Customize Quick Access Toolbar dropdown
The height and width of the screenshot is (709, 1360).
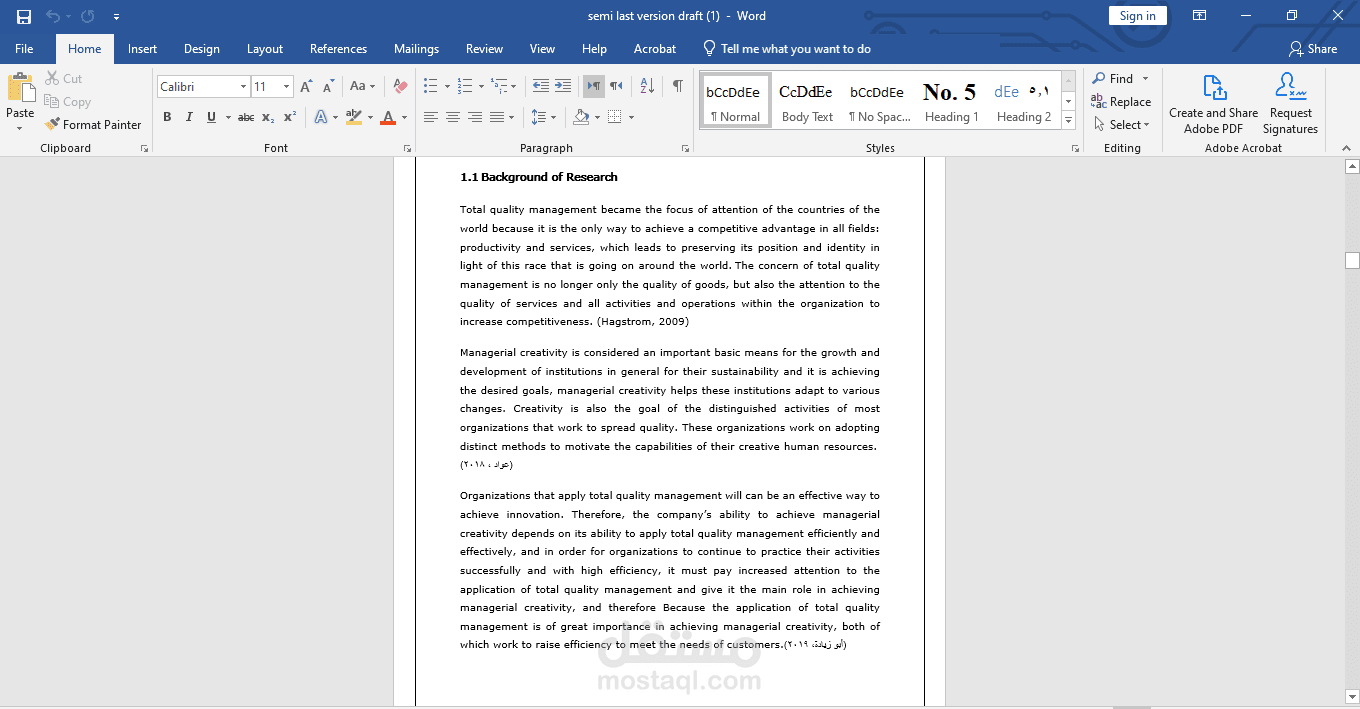pos(117,17)
